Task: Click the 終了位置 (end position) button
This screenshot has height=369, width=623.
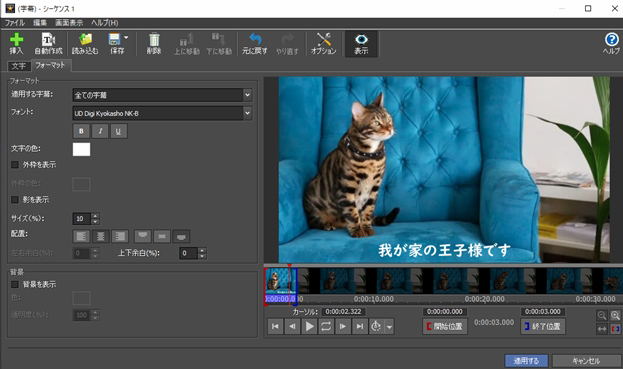Action: (x=543, y=326)
